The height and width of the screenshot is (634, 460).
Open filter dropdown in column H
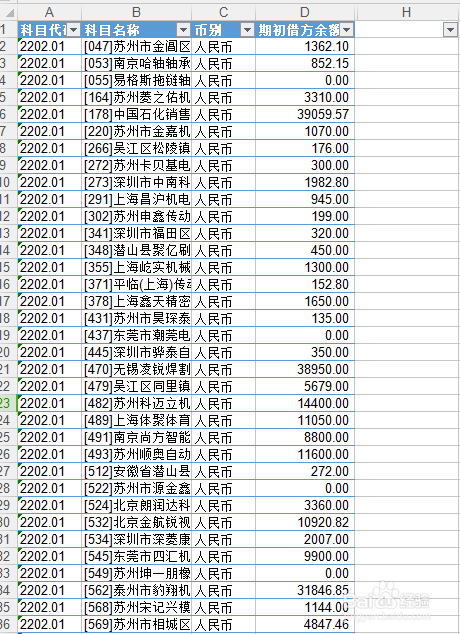pos(450,30)
